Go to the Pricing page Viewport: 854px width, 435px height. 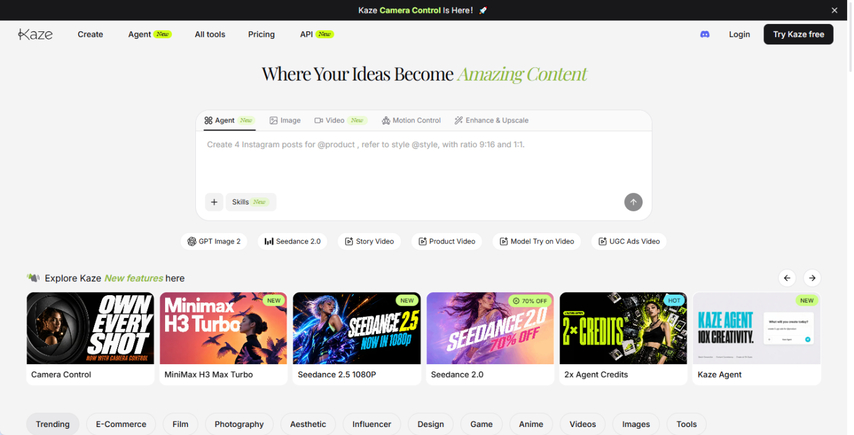[261, 34]
